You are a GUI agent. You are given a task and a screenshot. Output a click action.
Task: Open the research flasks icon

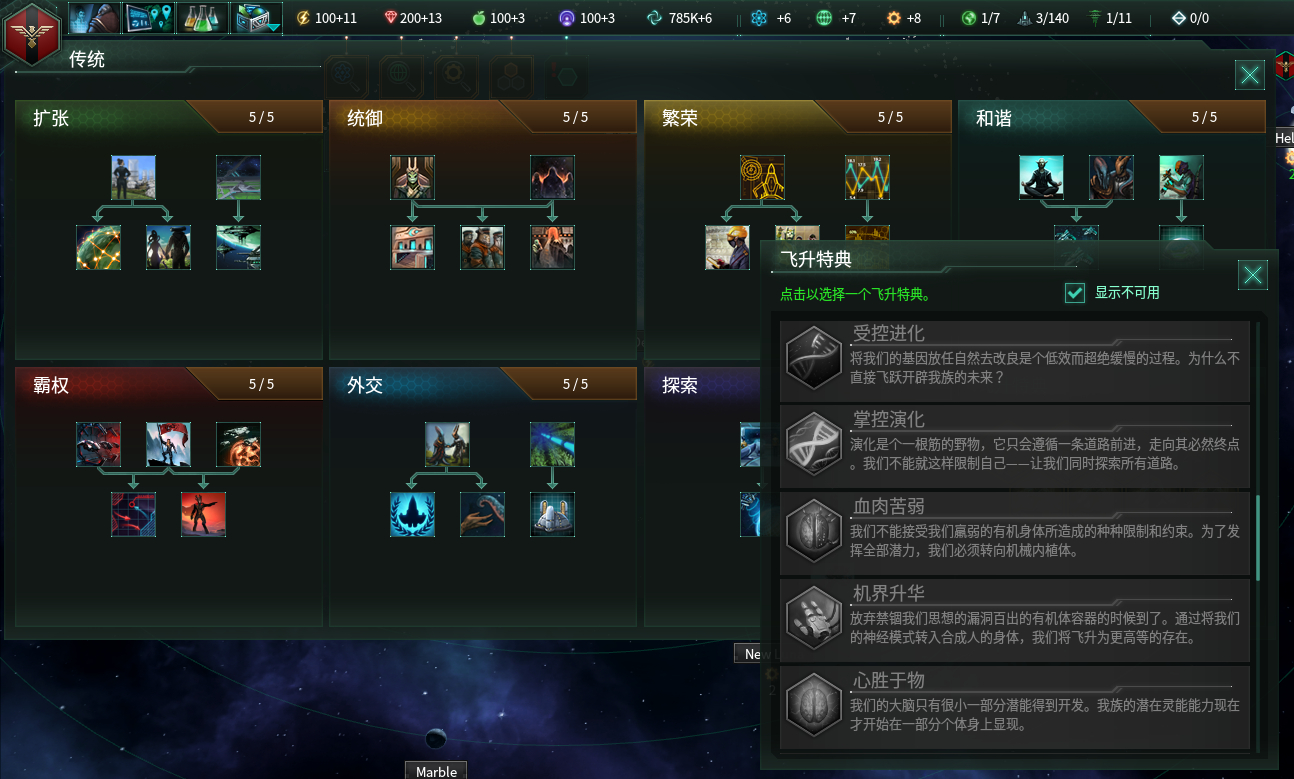point(203,17)
